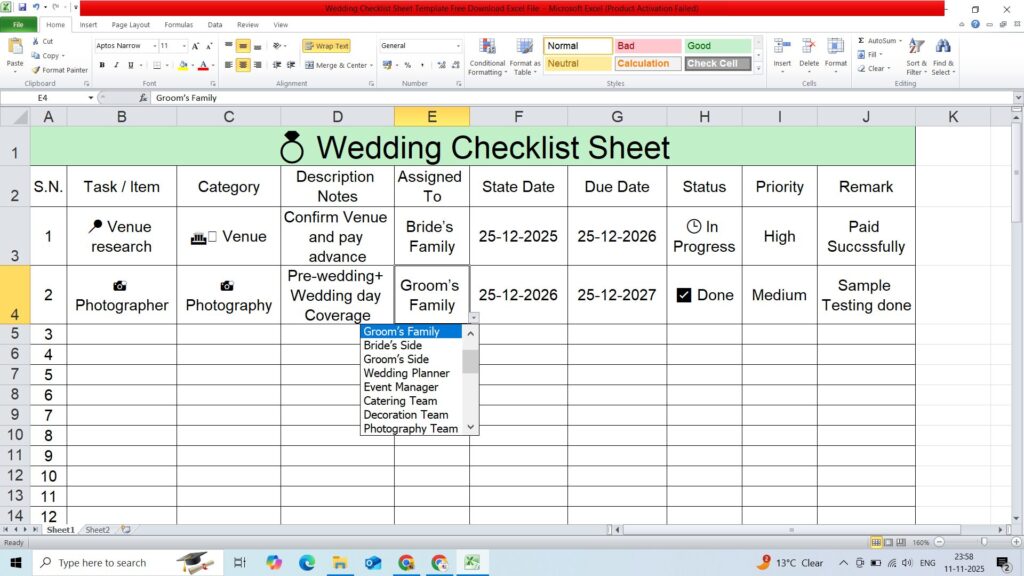1024x576 pixels.
Task: Click the Insert Function fx icon
Action: click(144, 98)
